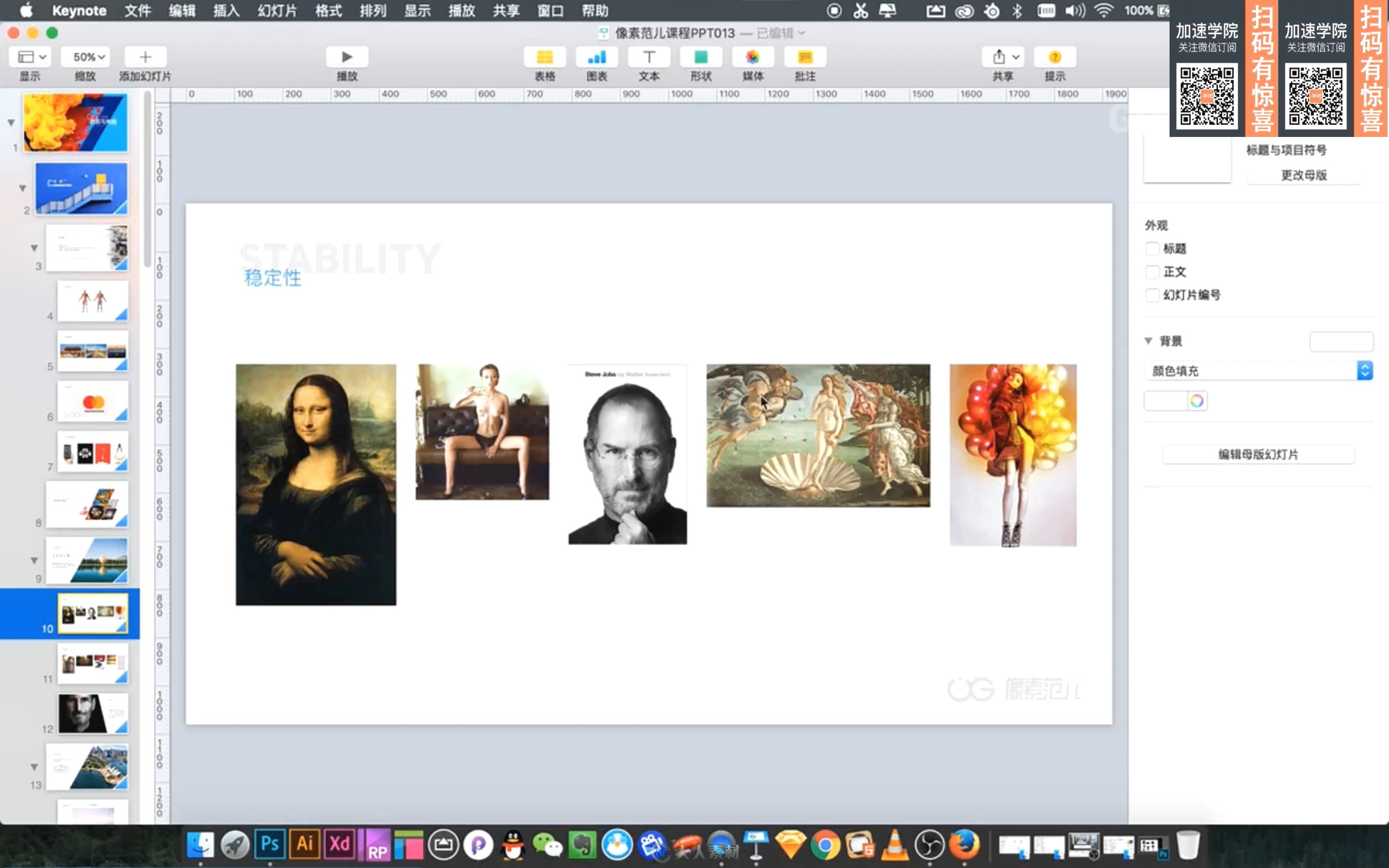The image size is (1389, 868).
Task: Collapse slide 3 group in navigator
Action: pos(34,248)
